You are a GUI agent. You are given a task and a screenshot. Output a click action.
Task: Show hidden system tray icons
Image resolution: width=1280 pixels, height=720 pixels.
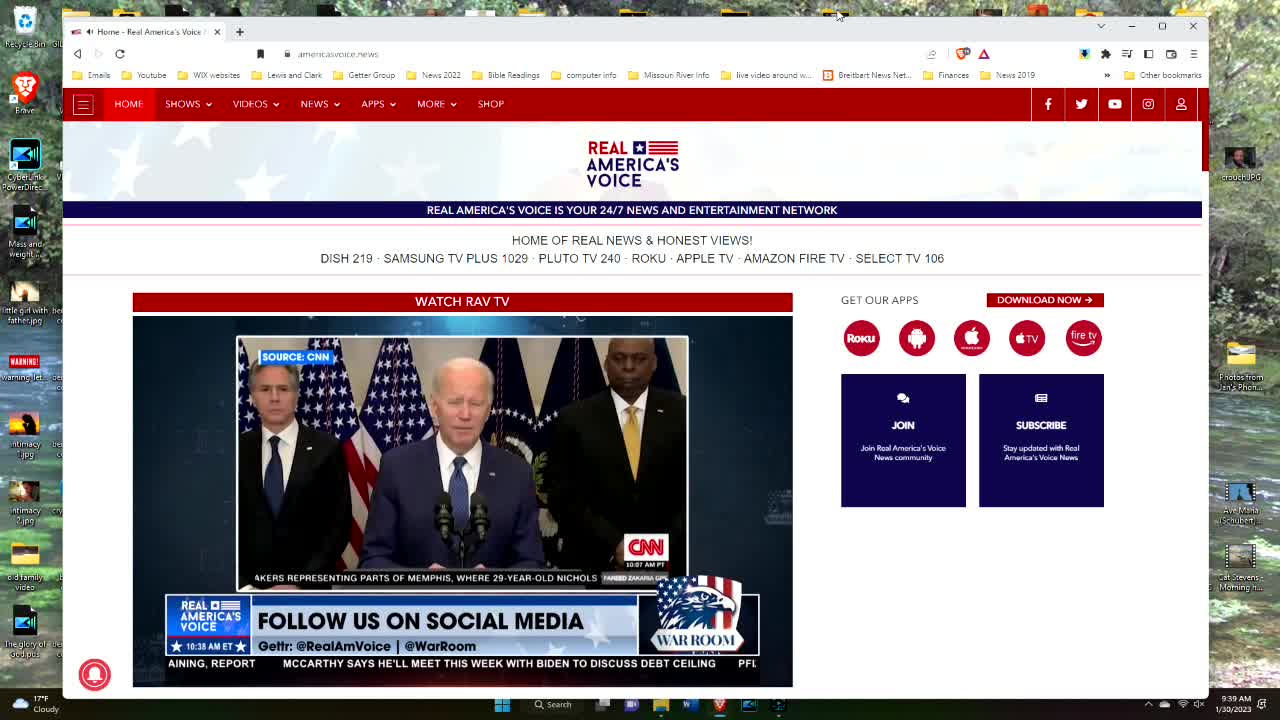pos(1148,704)
